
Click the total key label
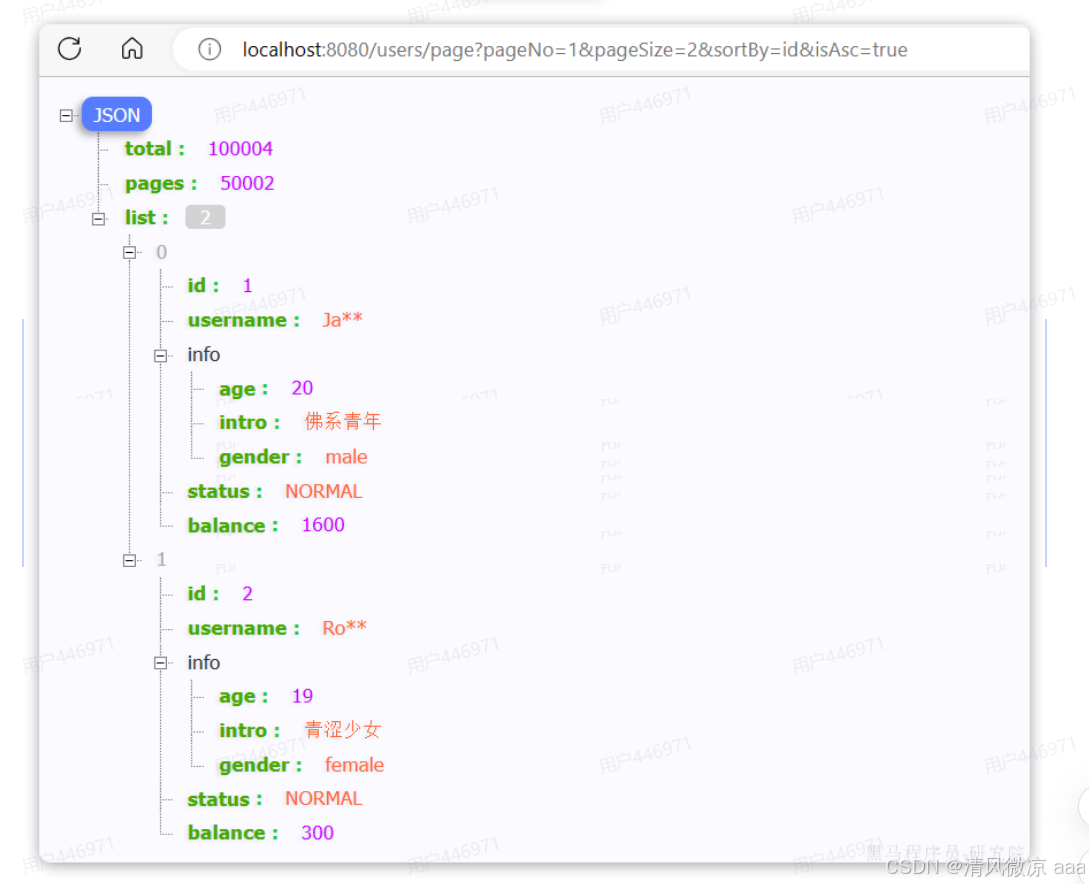click(x=154, y=149)
